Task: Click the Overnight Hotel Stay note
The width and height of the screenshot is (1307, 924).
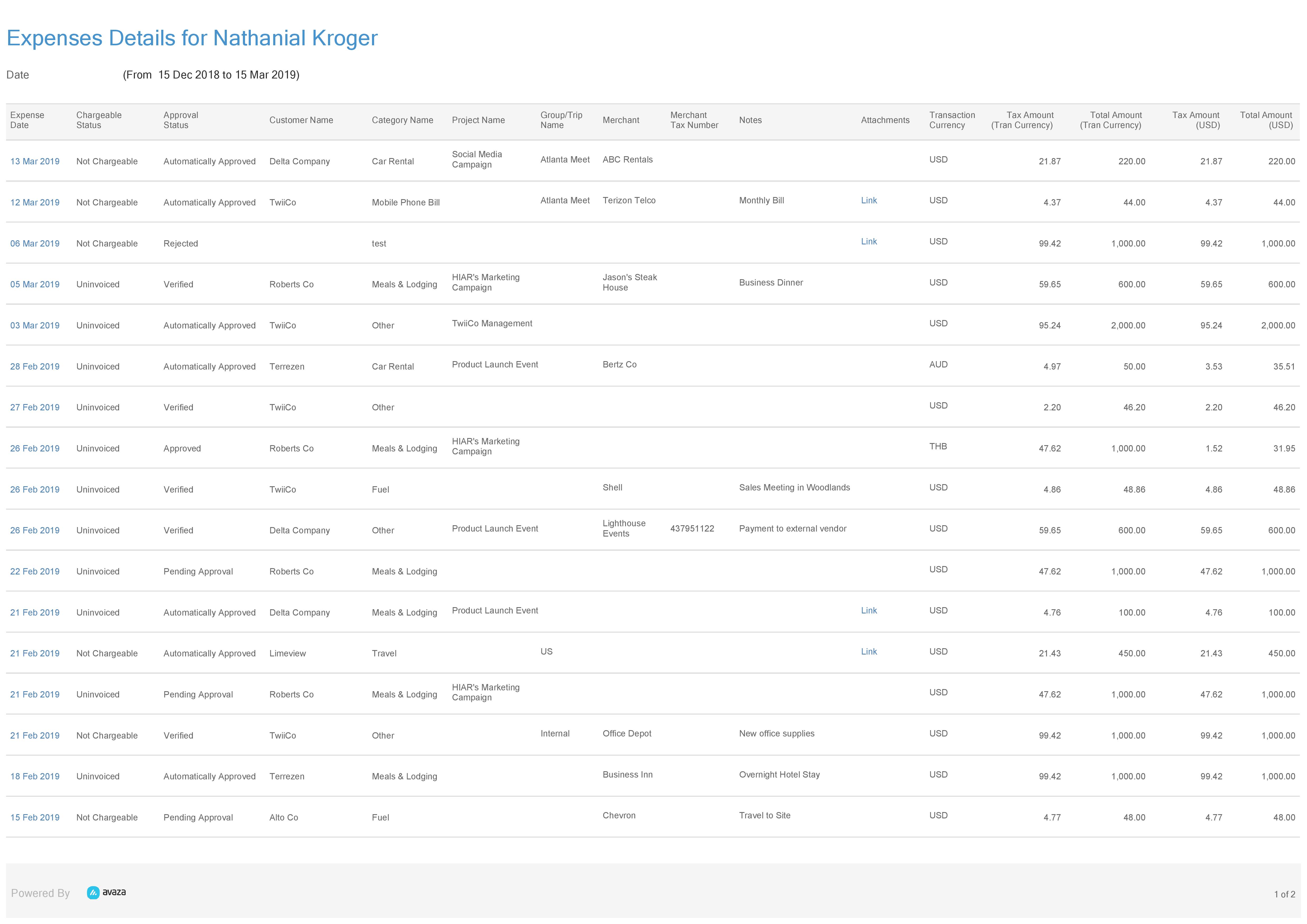Action: point(779,774)
